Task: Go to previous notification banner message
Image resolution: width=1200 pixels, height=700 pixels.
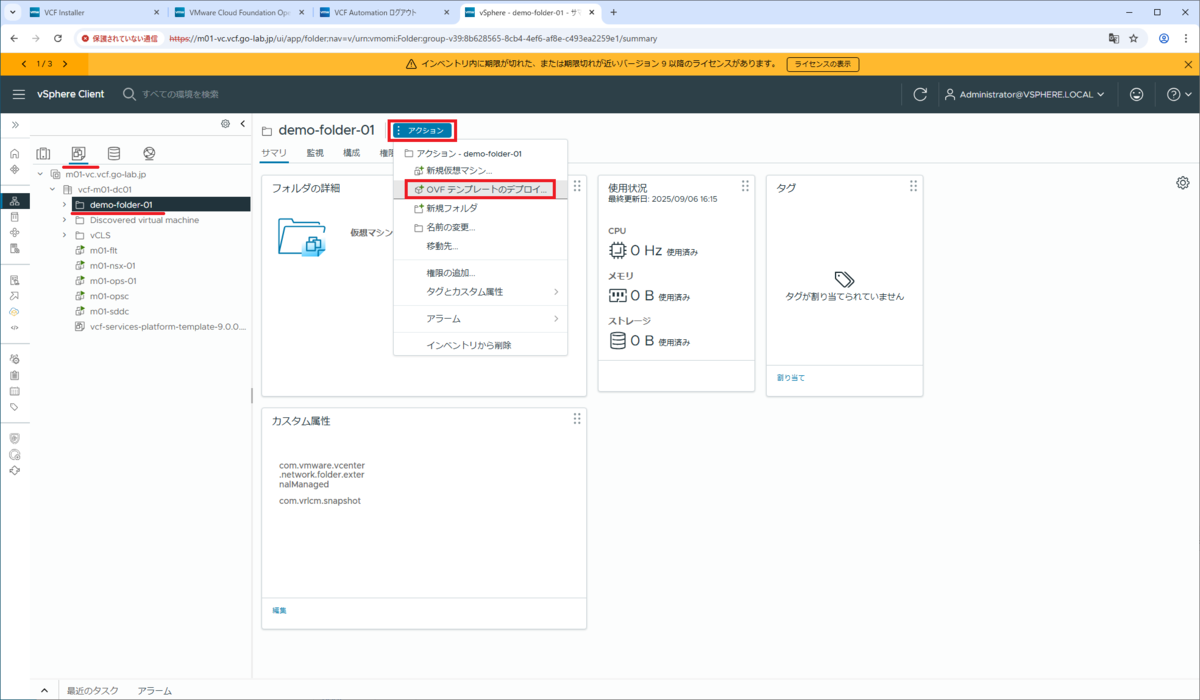Action: pyautogui.click(x=24, y=63)
